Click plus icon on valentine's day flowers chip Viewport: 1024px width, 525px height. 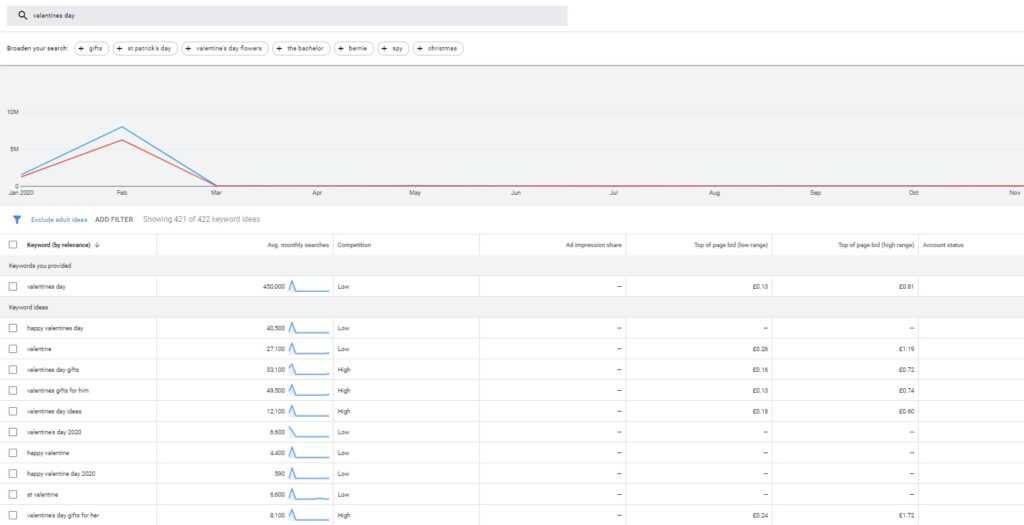[x=188, y=49]
